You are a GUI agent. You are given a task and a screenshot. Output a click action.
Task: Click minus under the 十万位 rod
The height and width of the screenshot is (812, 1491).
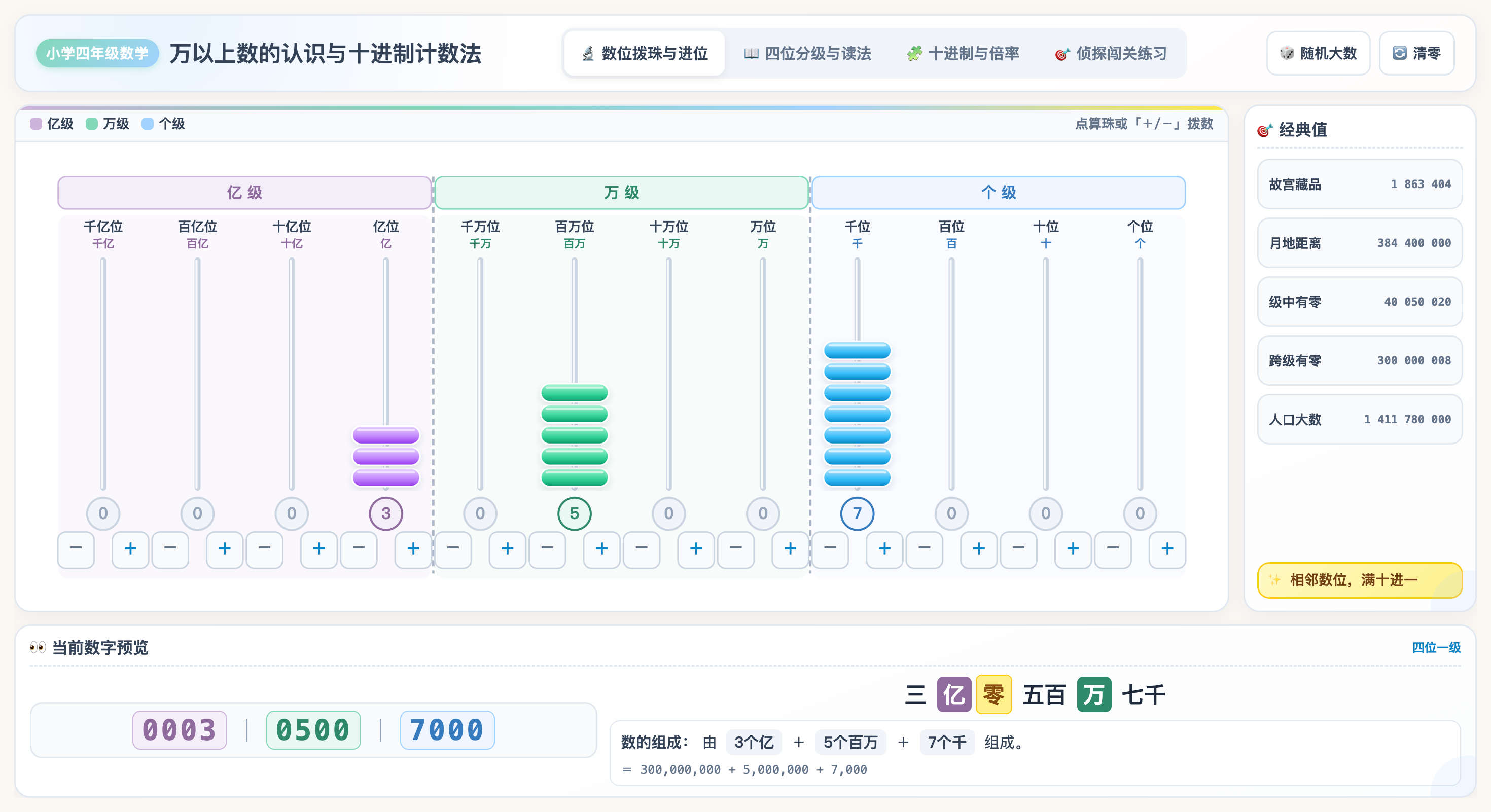coord(642,549)
